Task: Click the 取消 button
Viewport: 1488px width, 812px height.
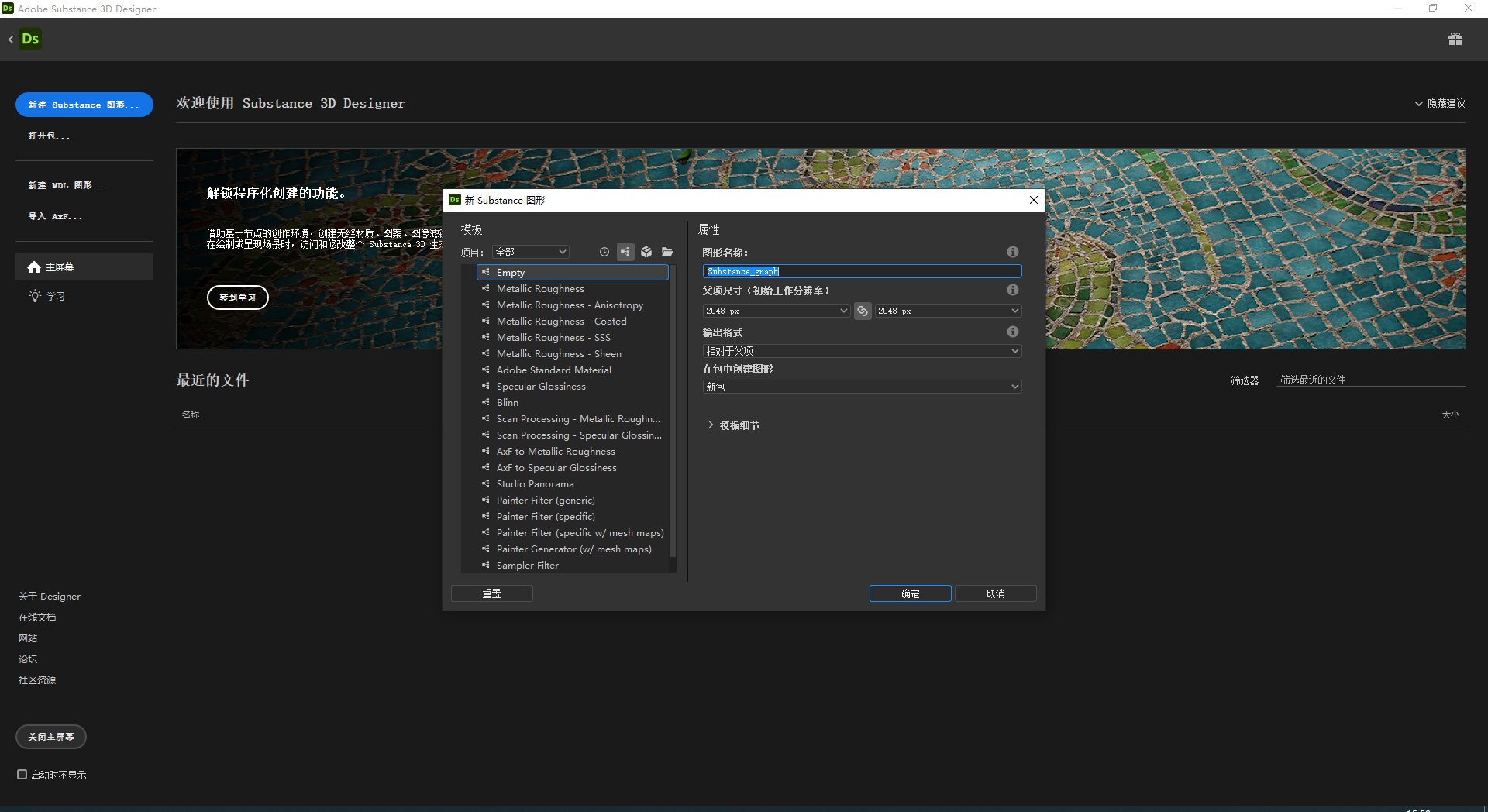Action: 995,594
